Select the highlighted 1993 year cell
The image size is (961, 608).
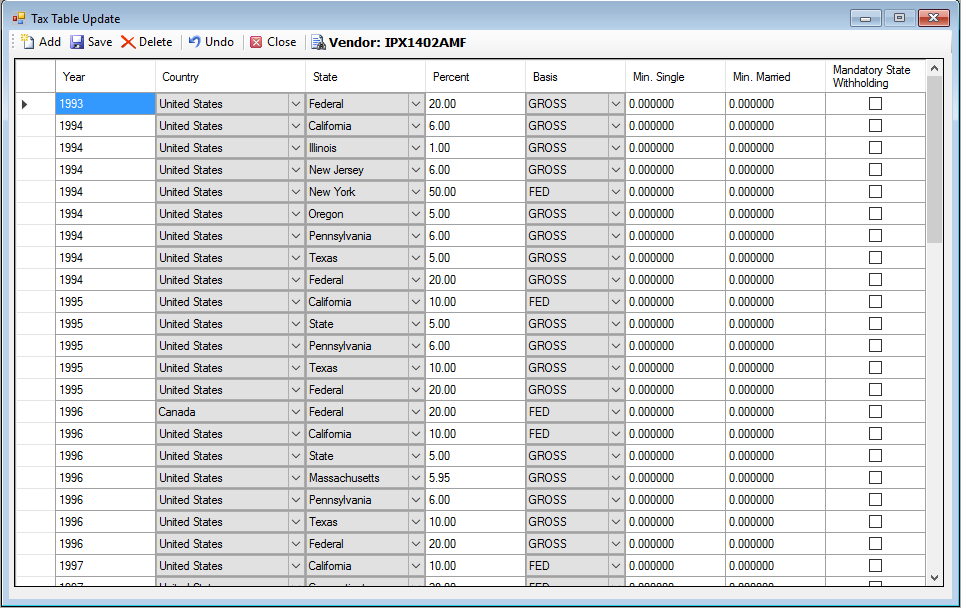(x=105, y=104)
